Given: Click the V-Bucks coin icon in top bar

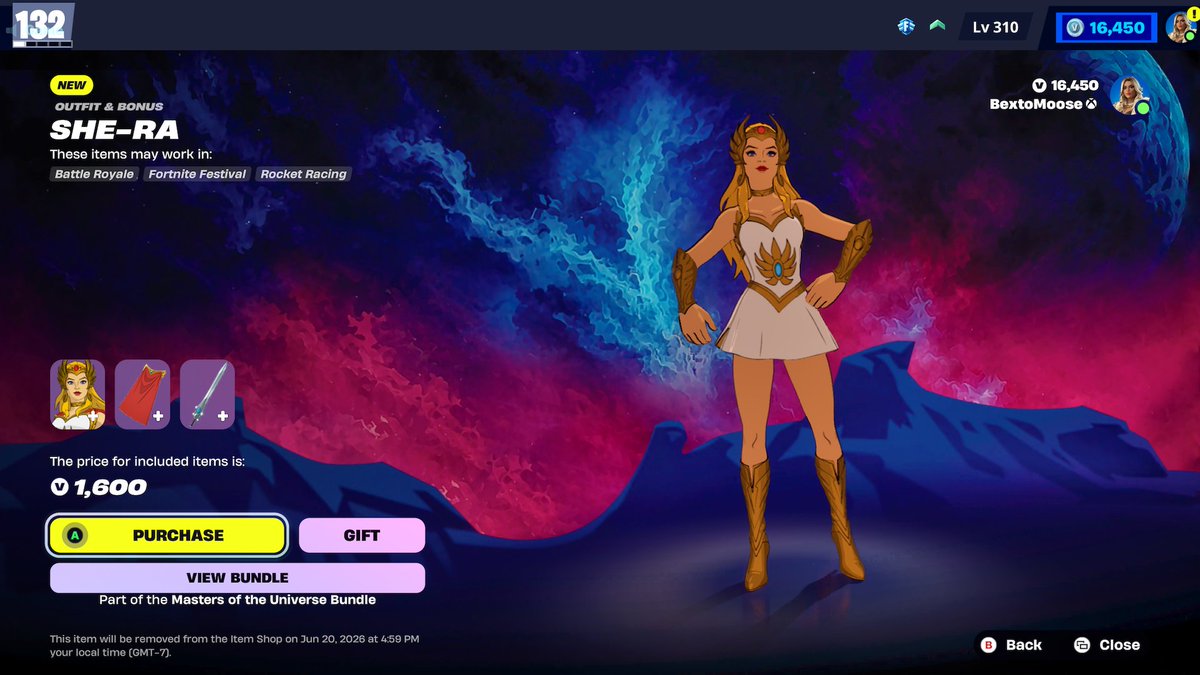Looking at the screenshot, I should pyautogui.click(x=1075, y=28).
